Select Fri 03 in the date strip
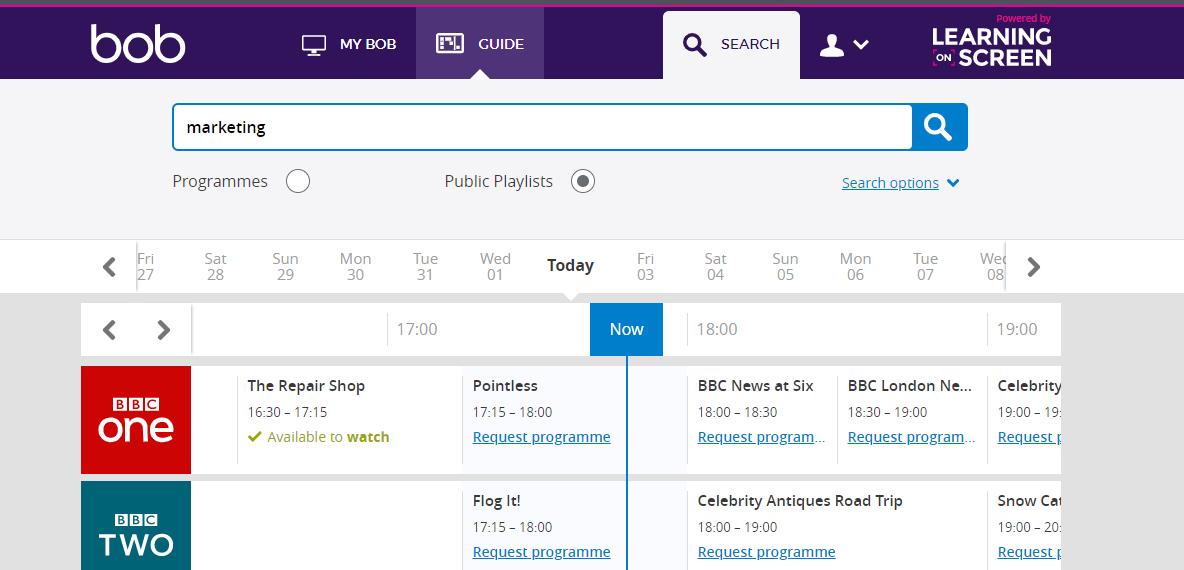The image size is (1184, 570). (645, 267)
